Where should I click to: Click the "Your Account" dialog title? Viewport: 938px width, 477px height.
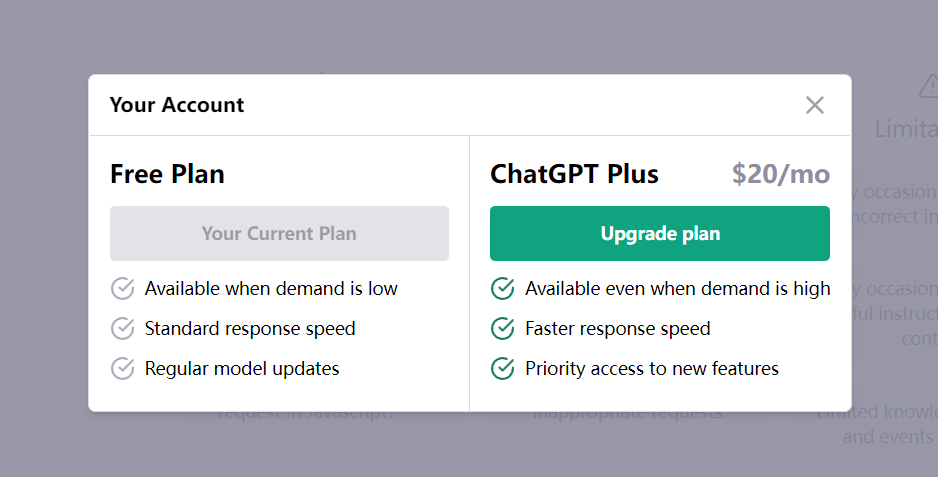point(177,105)
